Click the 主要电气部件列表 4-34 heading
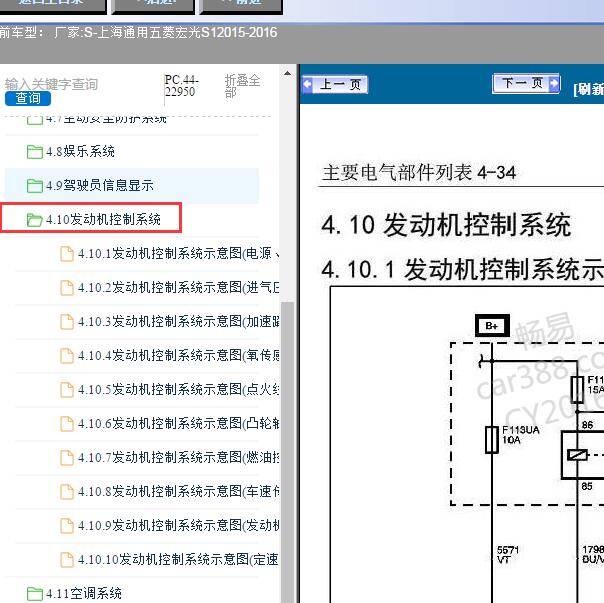Image resolution: width=604 pixels, height=603 pixels. pyautogui.click(x=419, y=173)
